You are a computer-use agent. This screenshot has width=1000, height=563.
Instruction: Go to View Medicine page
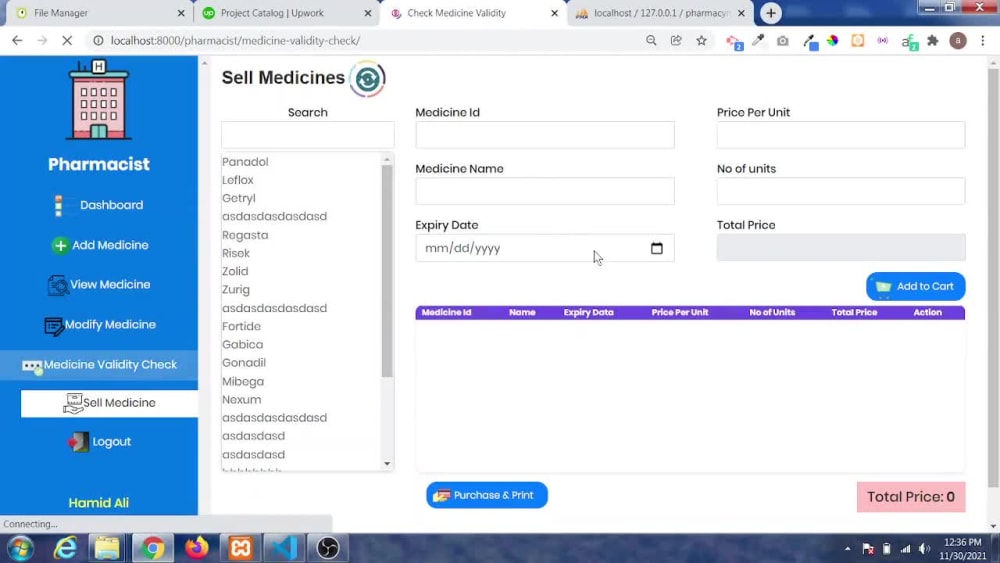tap(99, 284)
